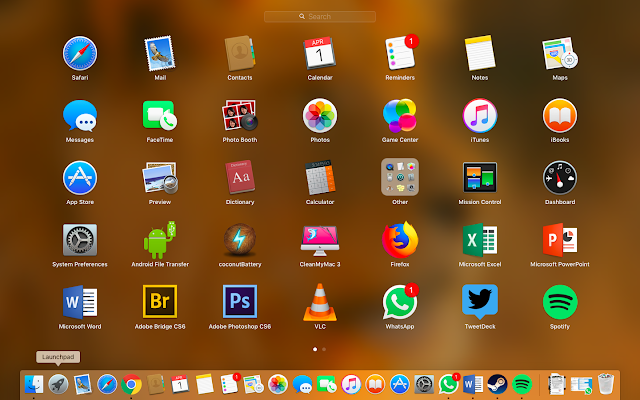Image resolution: width=640 pixels, height=400 pixels.
Task: Open Adobe Bridge CS6
Action: tap(160, 302)
